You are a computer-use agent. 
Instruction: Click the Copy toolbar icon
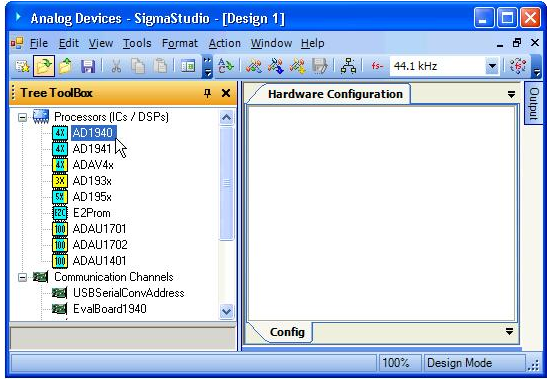point(138,66)
